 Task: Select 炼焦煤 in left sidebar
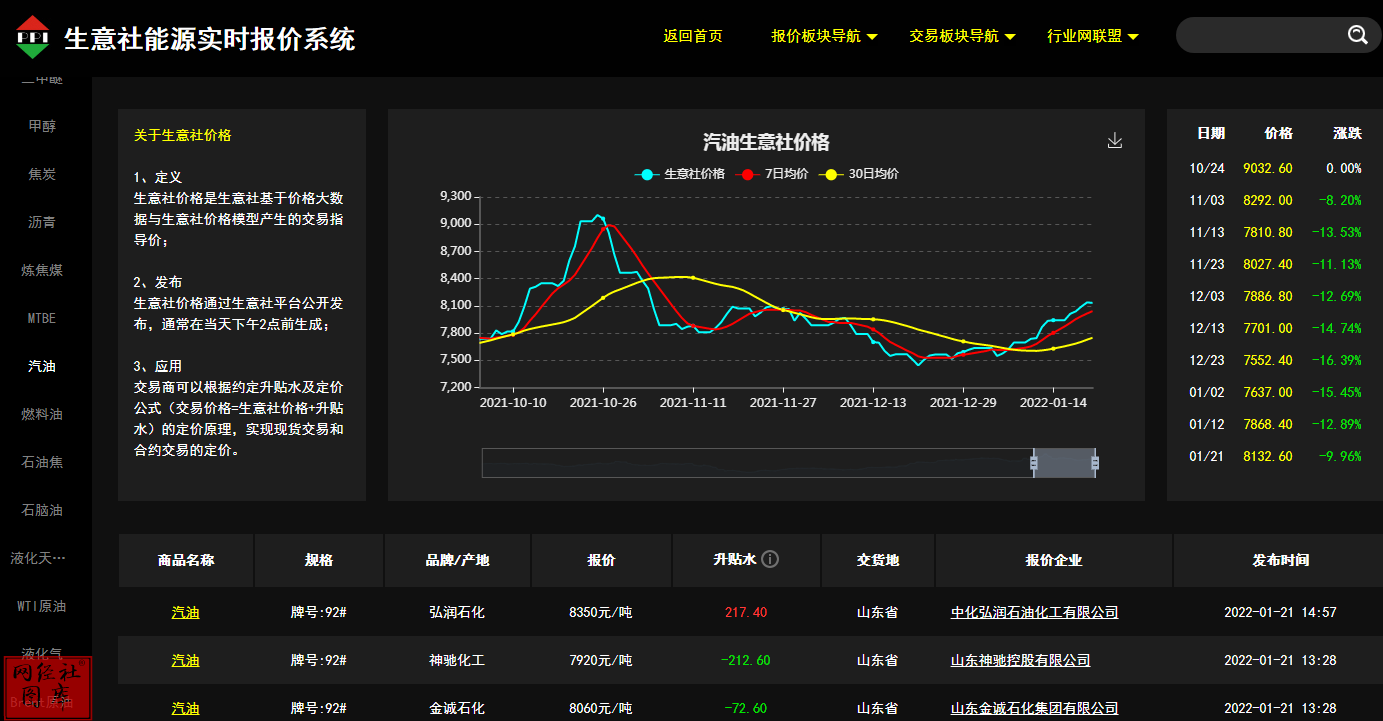tap(42, 270)
